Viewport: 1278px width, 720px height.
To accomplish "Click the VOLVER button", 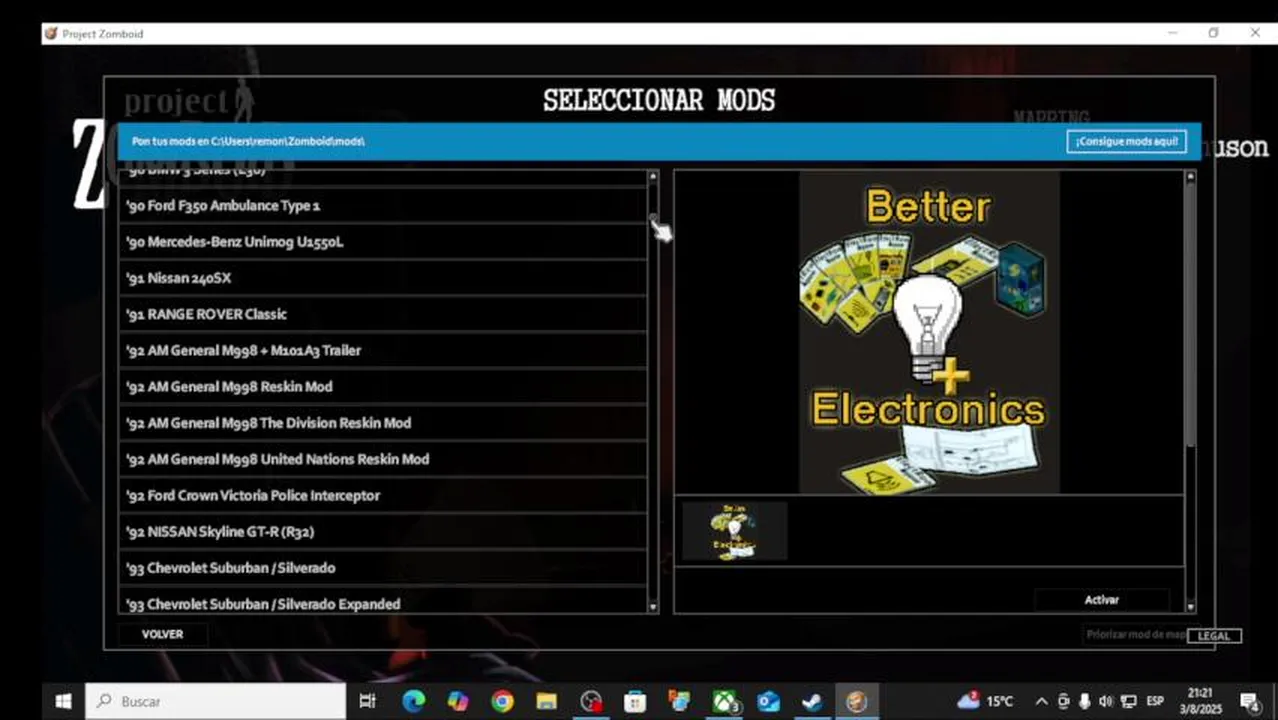I will 162,634.
